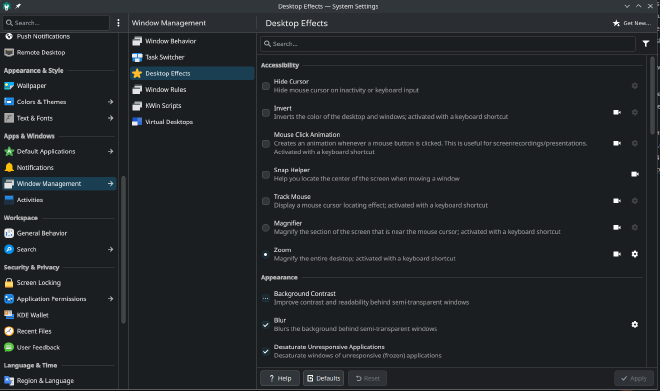Play the Invert effect video preview
660x391 pixels.
[x=617, y=112]
